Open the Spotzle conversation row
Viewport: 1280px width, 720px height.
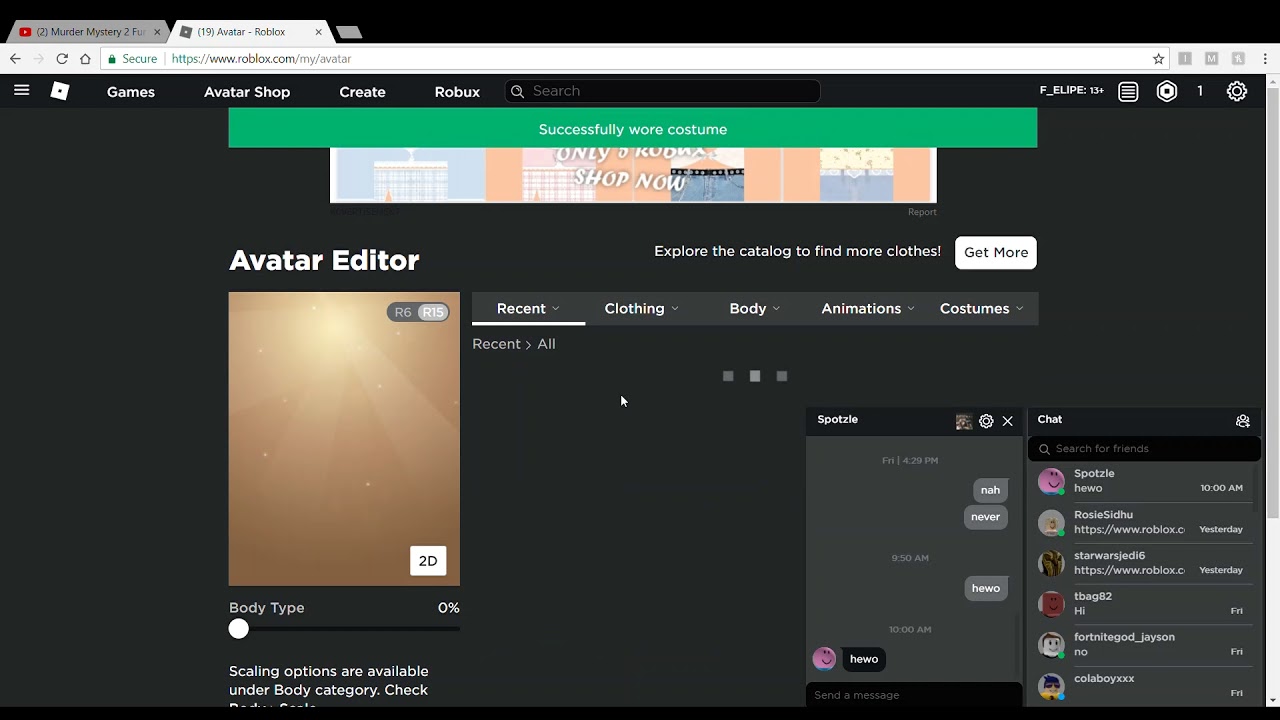click(1144, 481)
